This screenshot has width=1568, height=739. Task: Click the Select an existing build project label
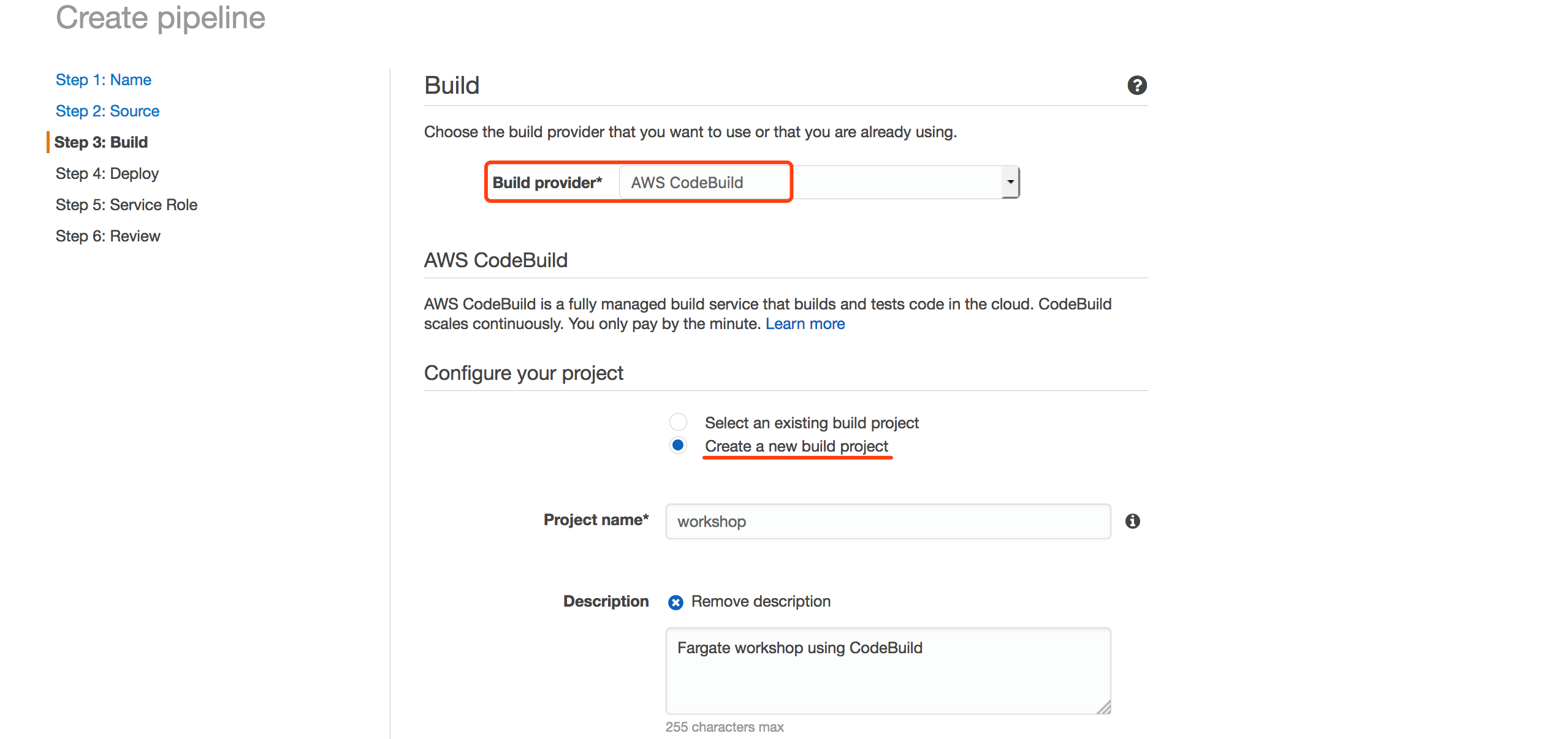[x=812, y=423]
